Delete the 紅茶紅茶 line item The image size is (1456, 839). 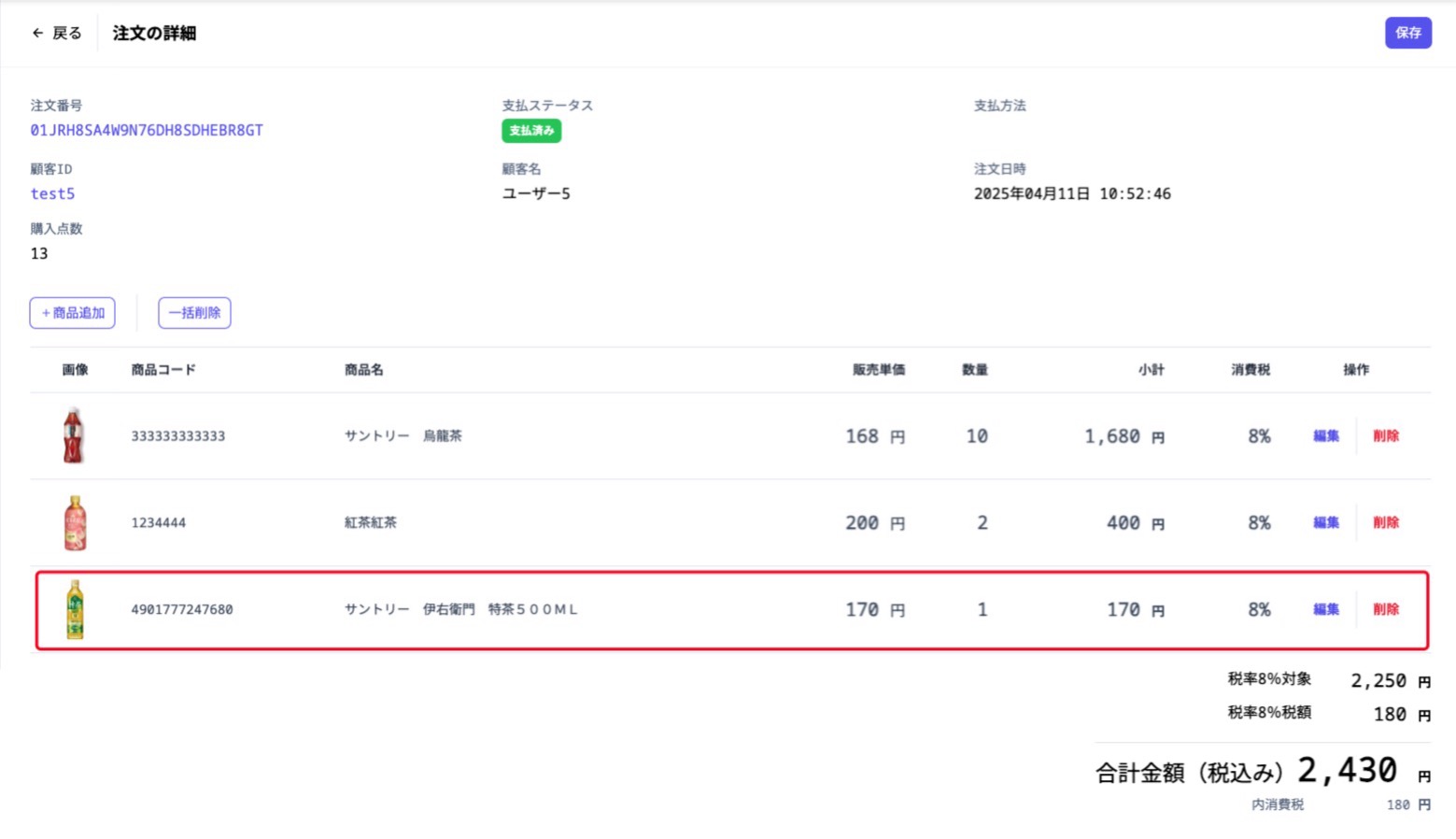(1386, 522)
